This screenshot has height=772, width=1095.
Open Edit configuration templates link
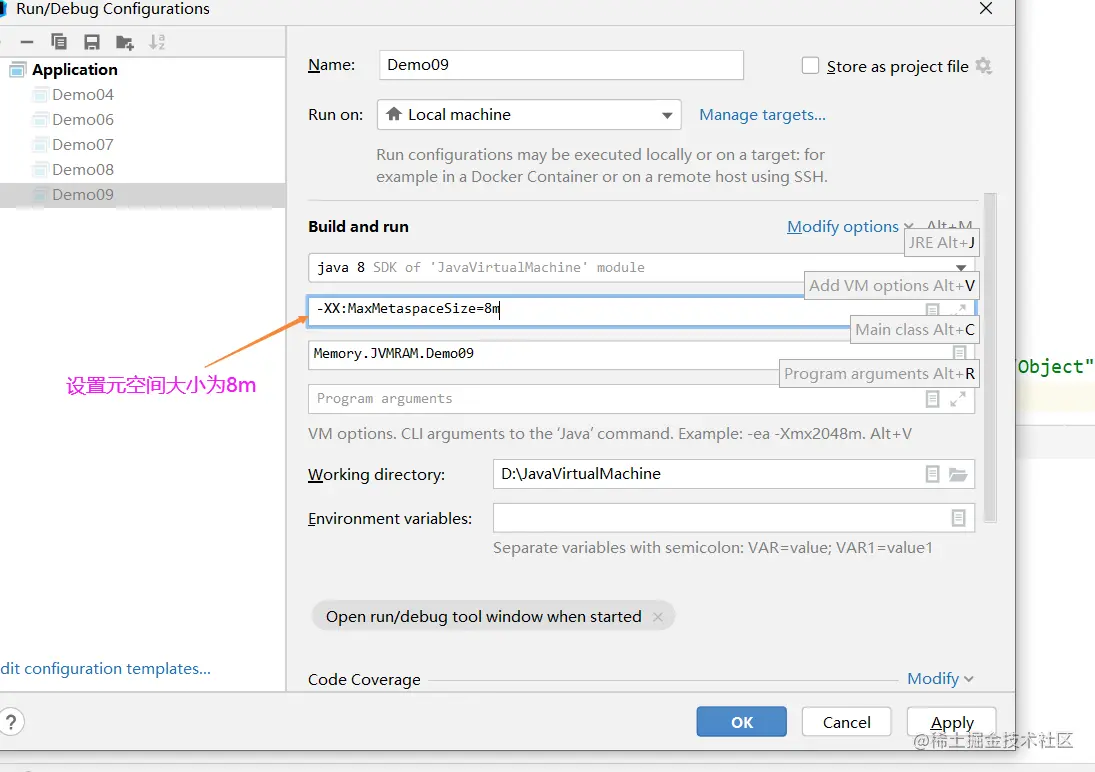pos(105,669)
